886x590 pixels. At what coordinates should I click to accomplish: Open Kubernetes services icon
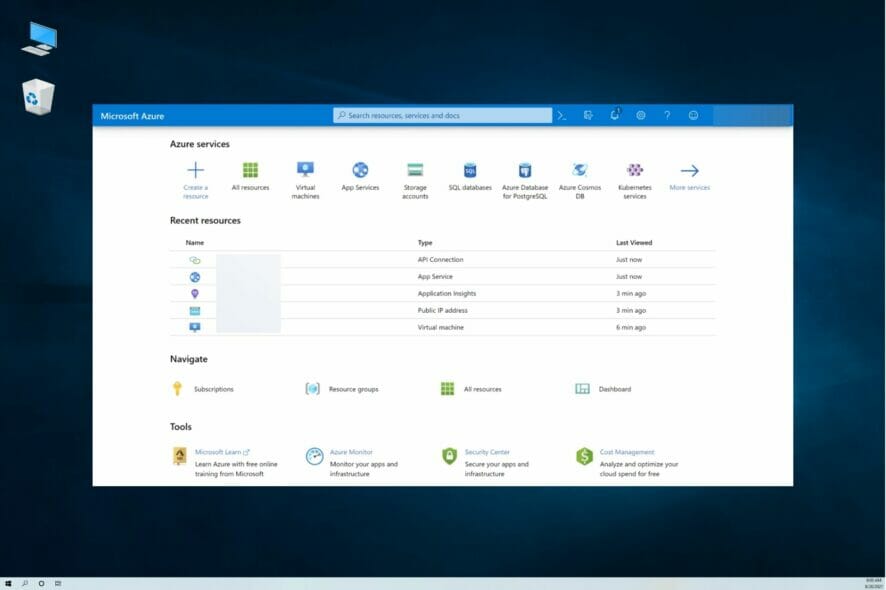point(635,170)
